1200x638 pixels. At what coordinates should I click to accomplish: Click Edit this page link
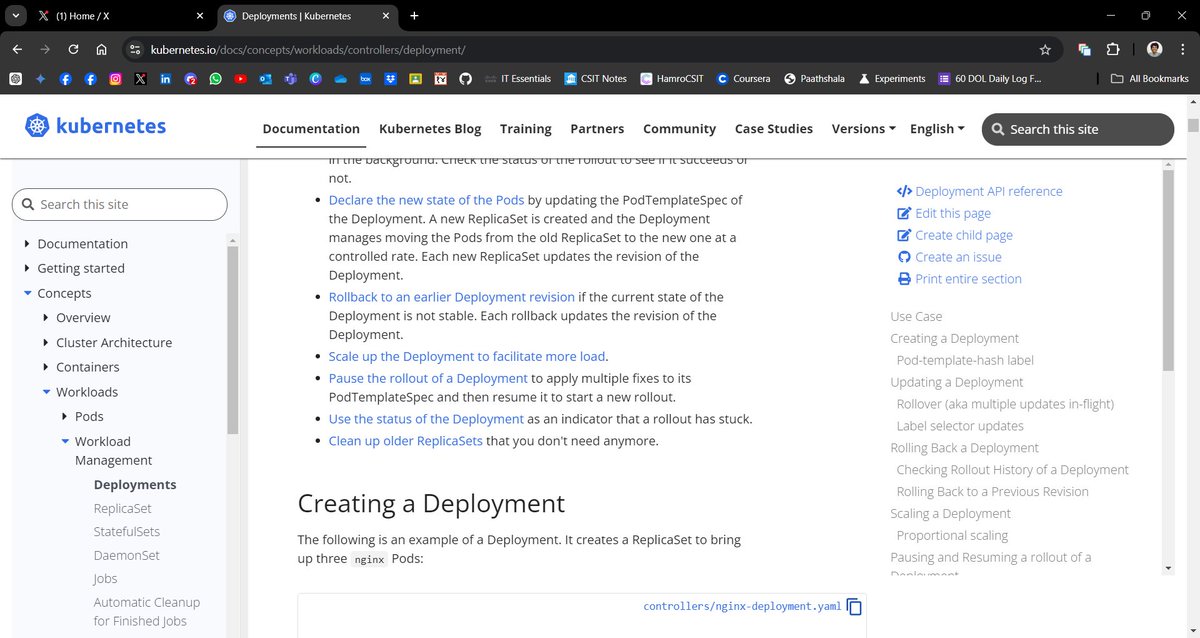coord(944,213)
